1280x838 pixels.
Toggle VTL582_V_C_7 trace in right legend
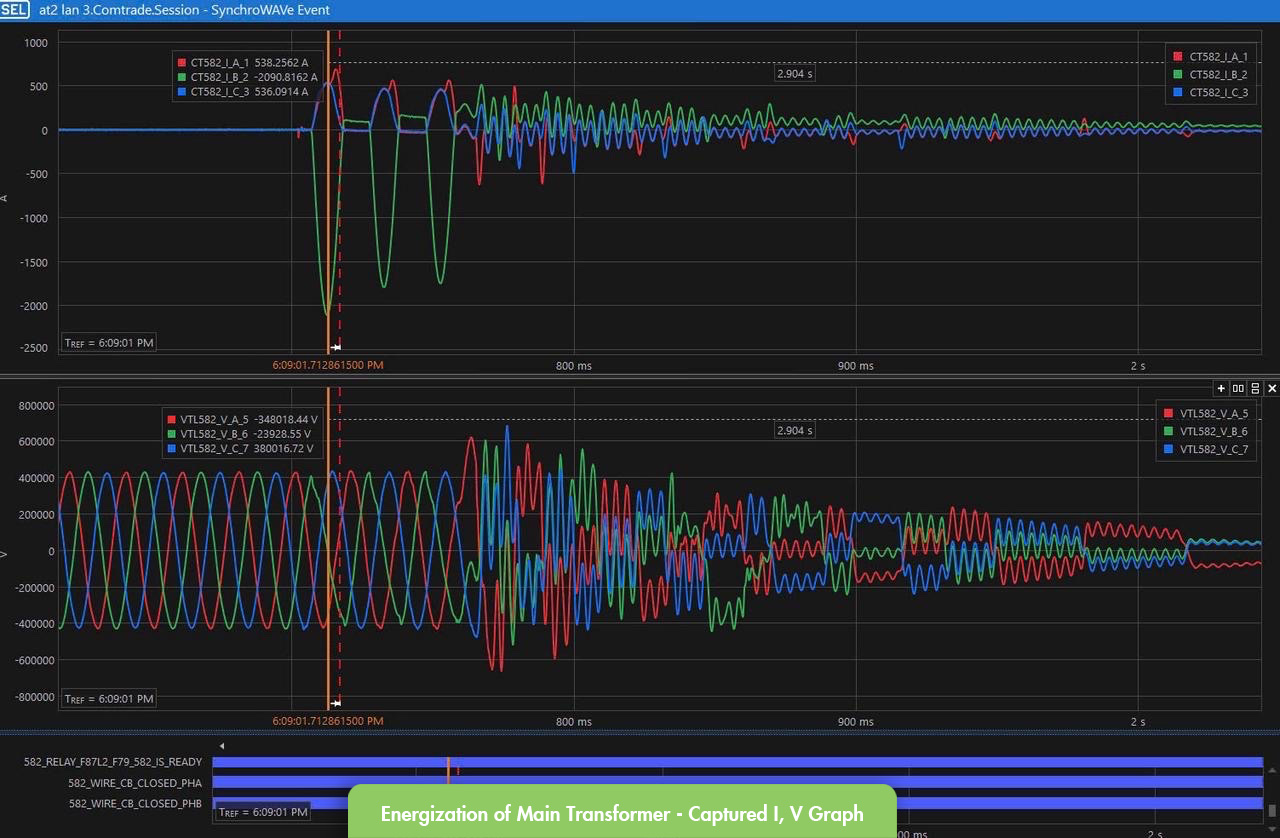[x=1205, y=449]
